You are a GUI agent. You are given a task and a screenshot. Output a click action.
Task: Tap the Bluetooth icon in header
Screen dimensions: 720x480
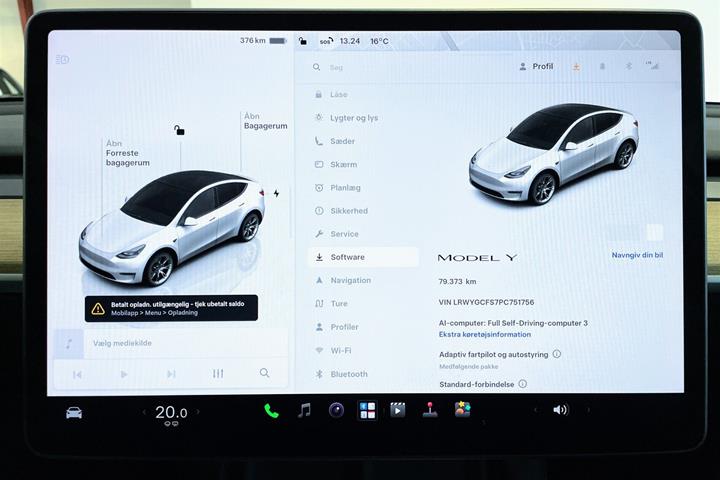click(x=629, y=66)
